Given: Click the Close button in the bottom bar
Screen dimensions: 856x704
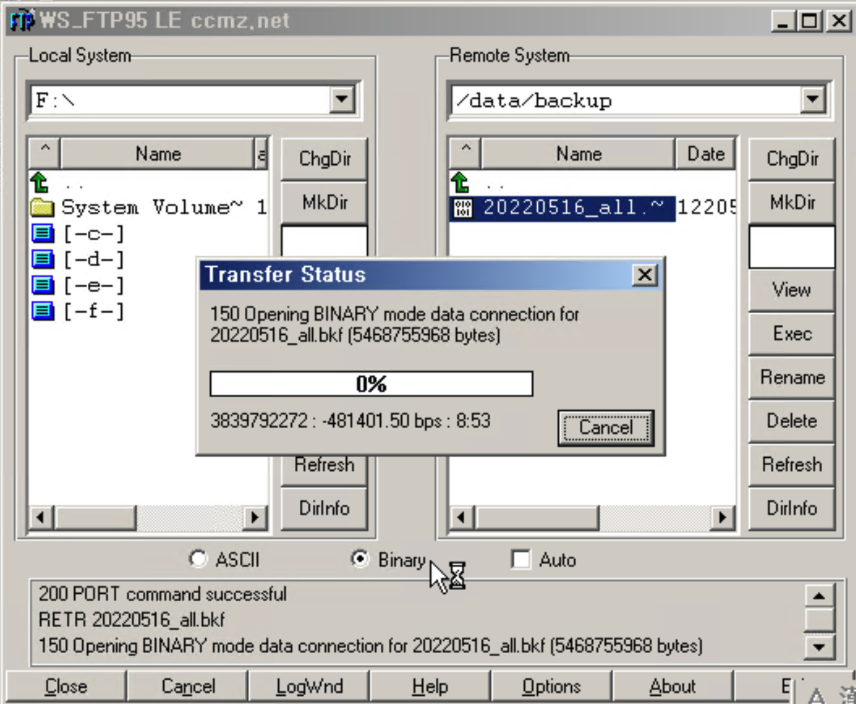Looking at the screenshot, I should tap(66, 686).
